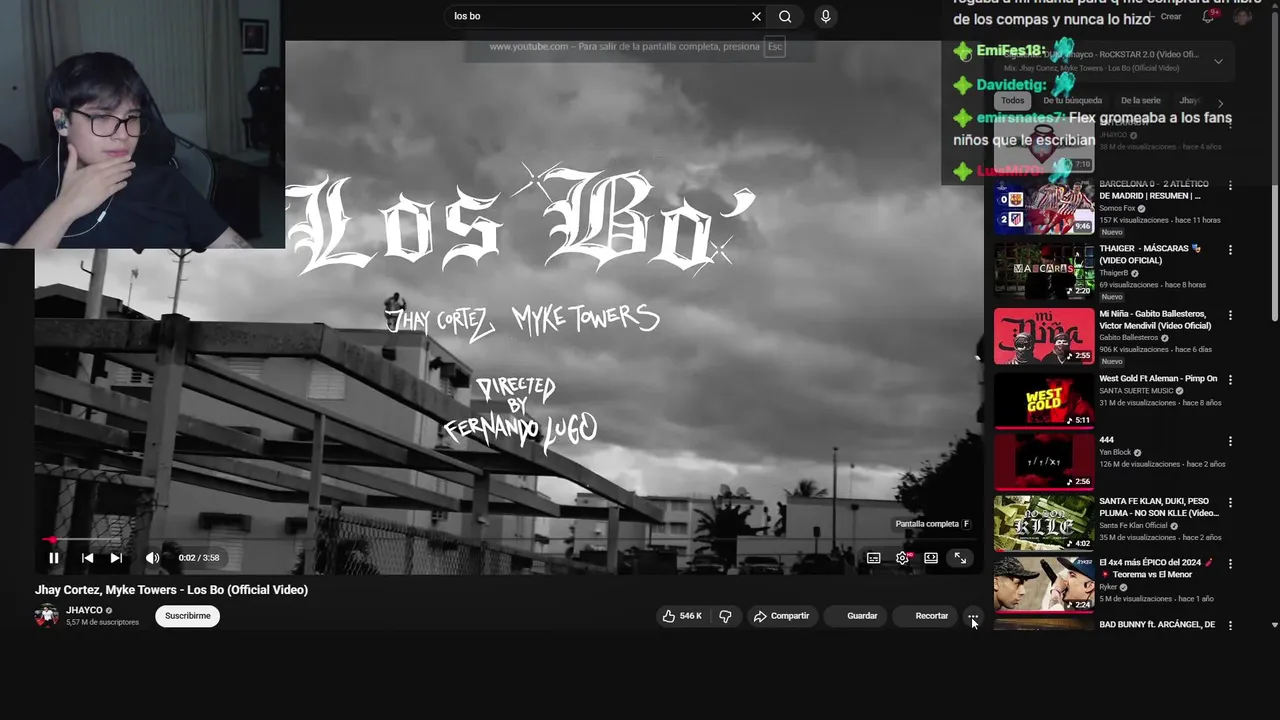Click the search magnifier button

point(785,16)
